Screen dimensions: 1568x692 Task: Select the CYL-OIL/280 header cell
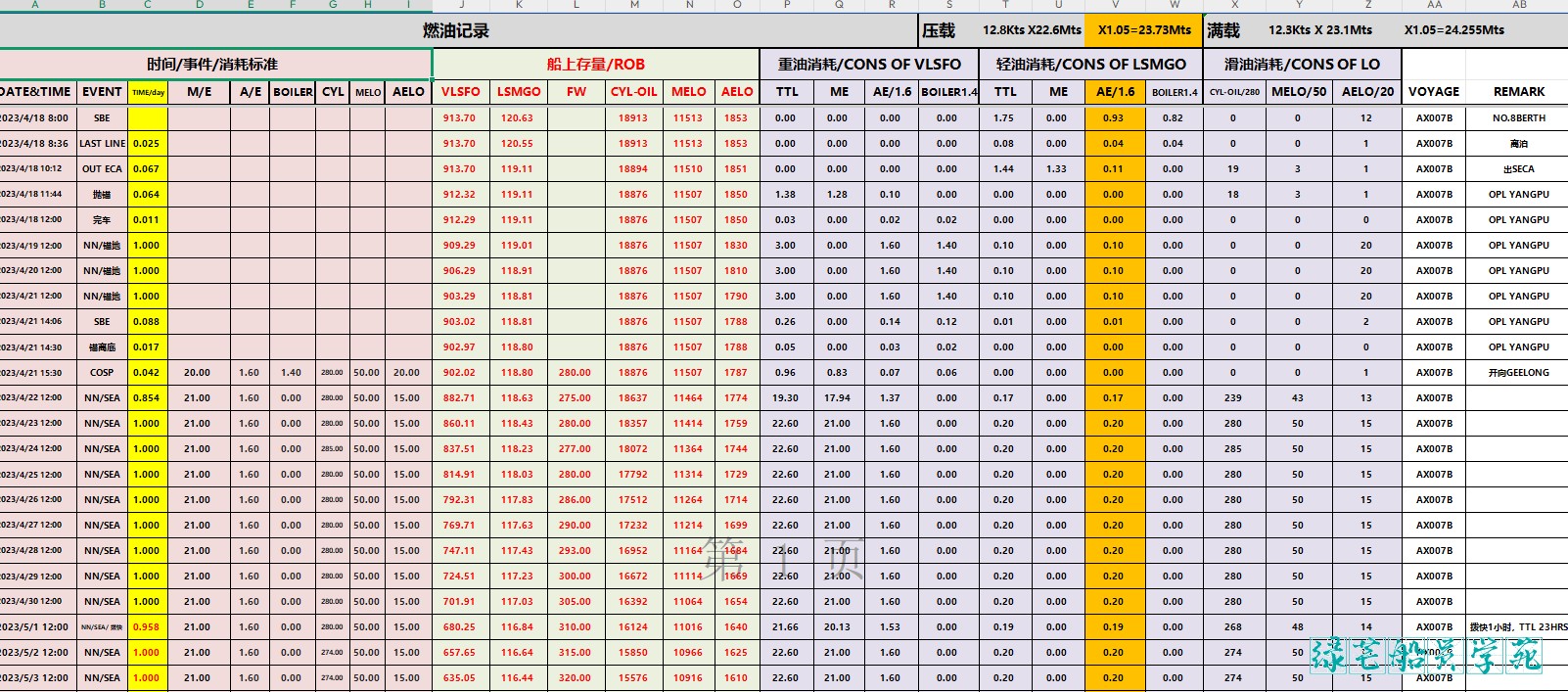coord(1234,92)
